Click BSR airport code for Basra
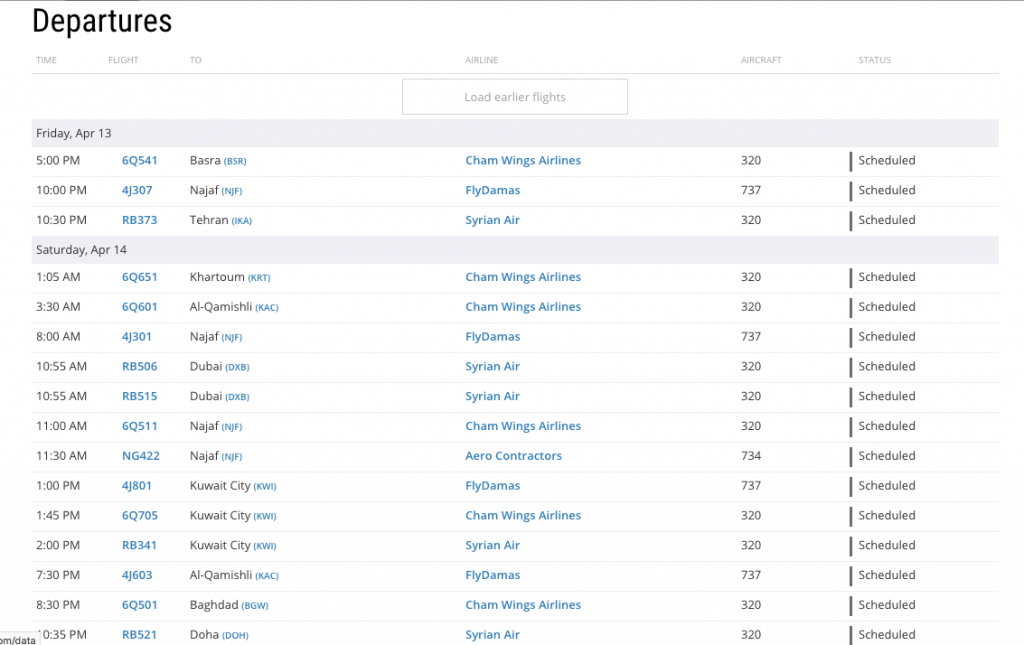 pyautogui.click(x=235, y=161)
